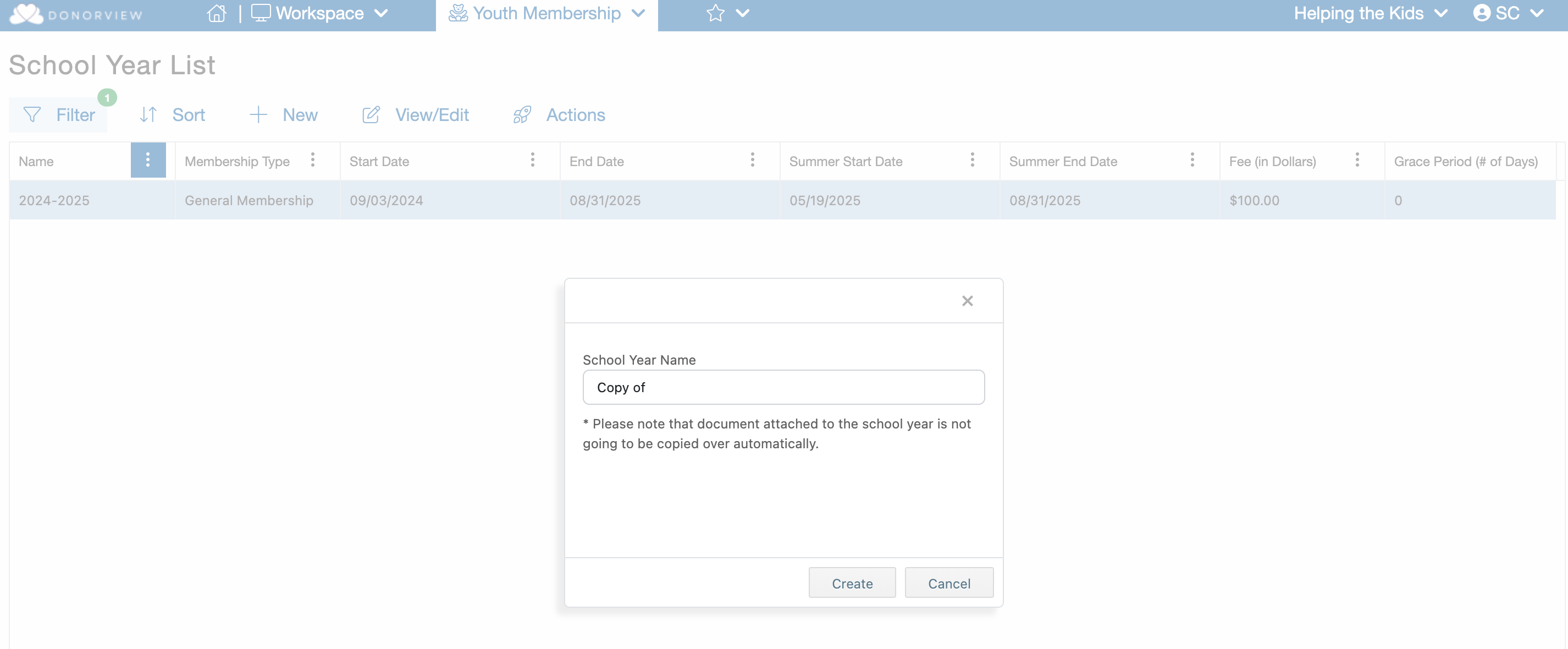Click the plus icon for New

[x=259, y=114]
